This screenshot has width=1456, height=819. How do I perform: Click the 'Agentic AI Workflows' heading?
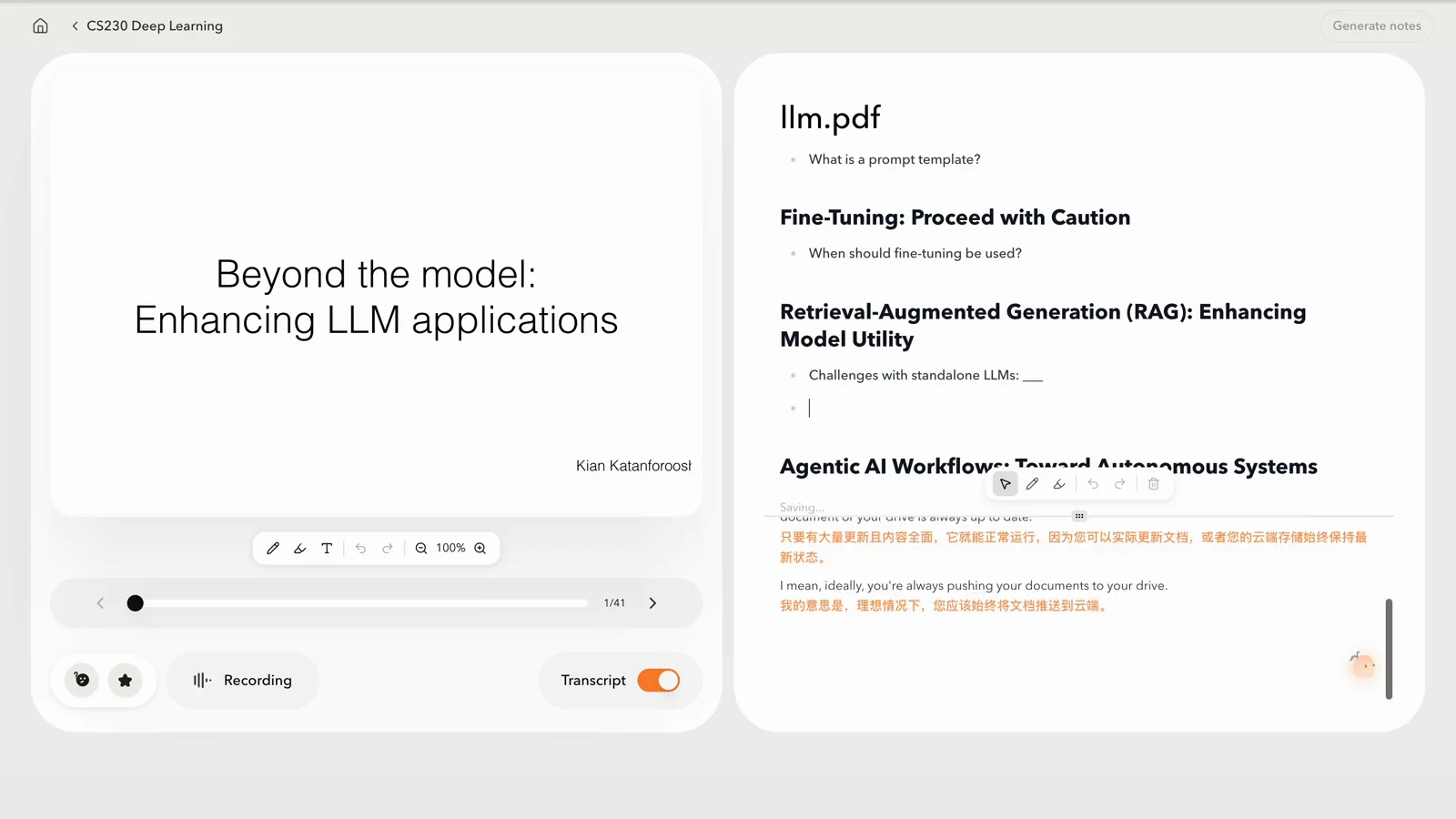(1048, 467)
